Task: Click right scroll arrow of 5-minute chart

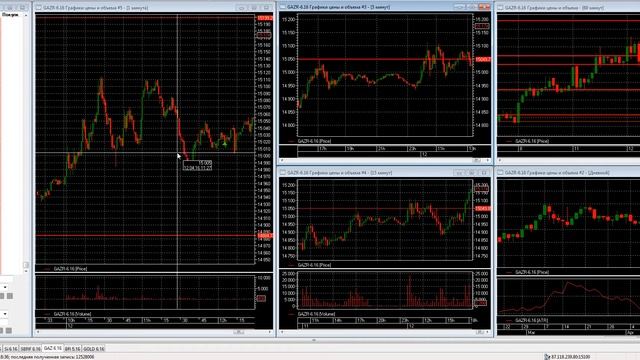Action: pyautogui.click(x=488, y=160)
